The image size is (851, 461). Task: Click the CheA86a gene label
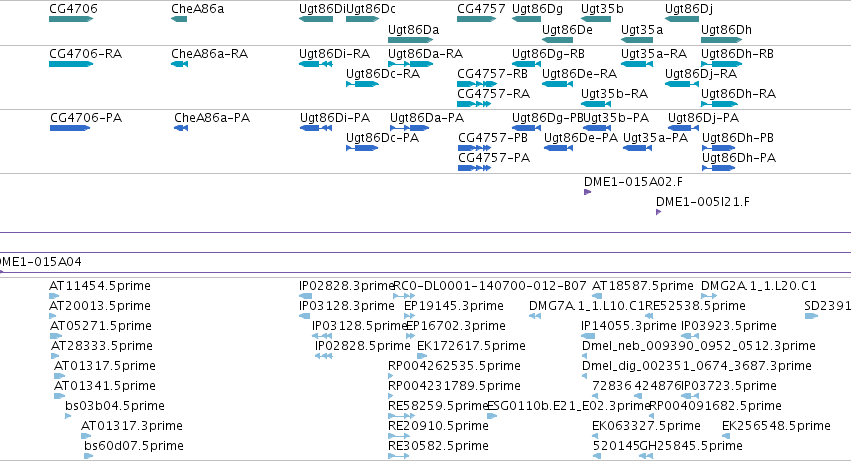click(x=198, y=9)
